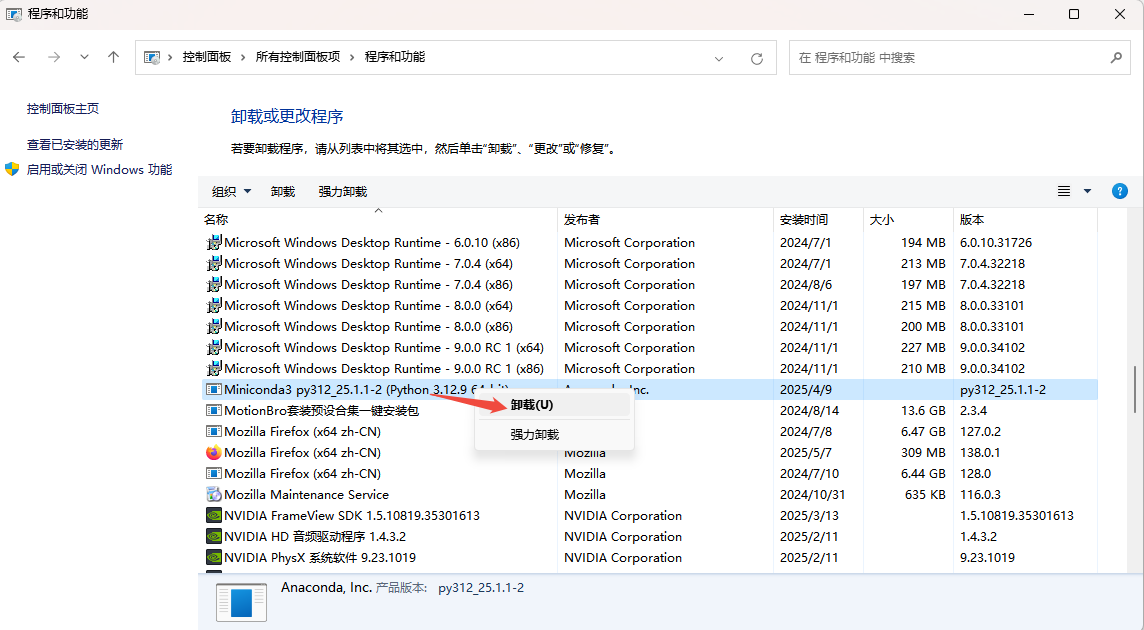1144x630 pixels.
Task: Click the magnifier search icon
Action: [1116, 58]
